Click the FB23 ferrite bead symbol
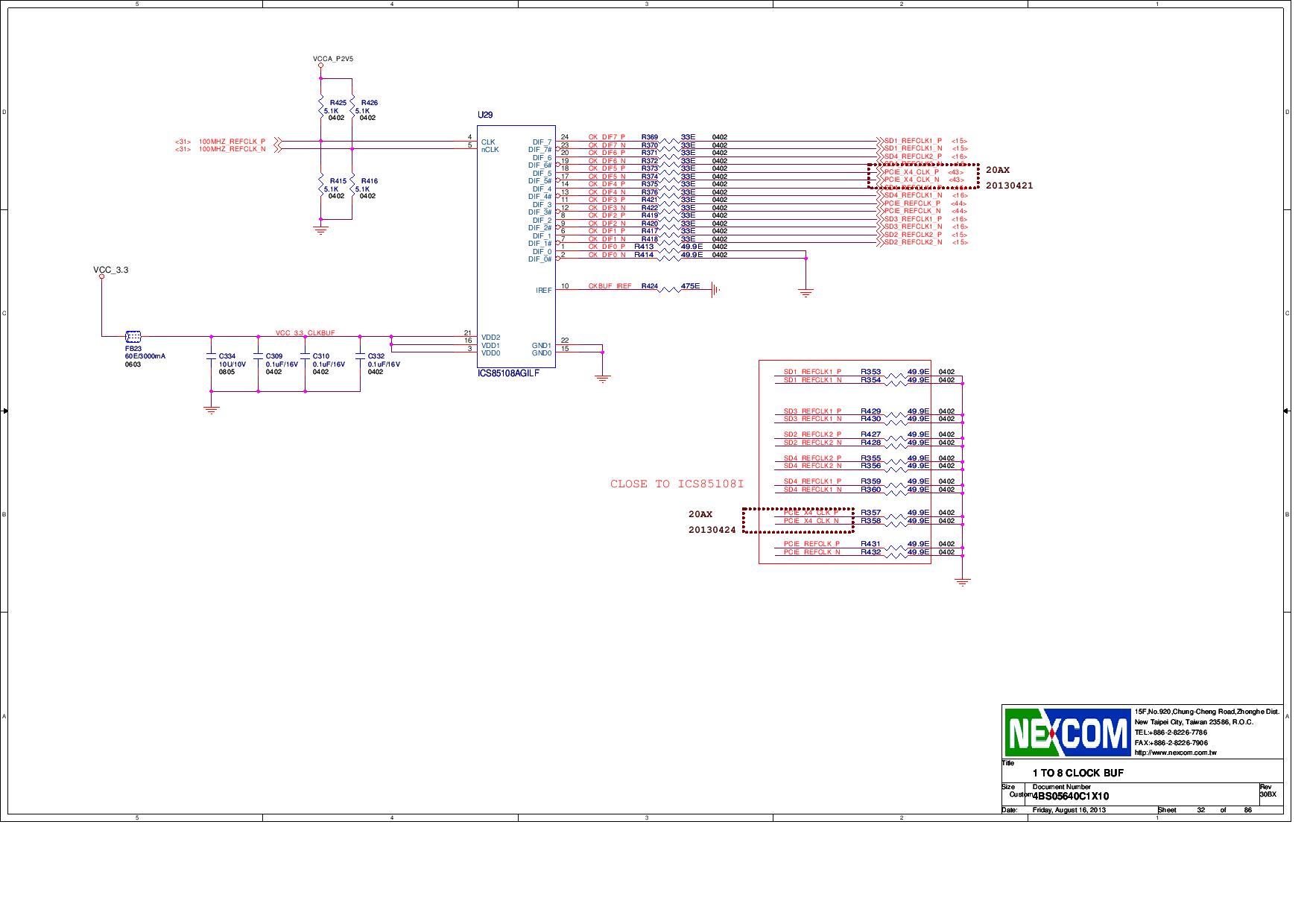Viewport: 1307px width, 924px height. [x=134, y=337]
